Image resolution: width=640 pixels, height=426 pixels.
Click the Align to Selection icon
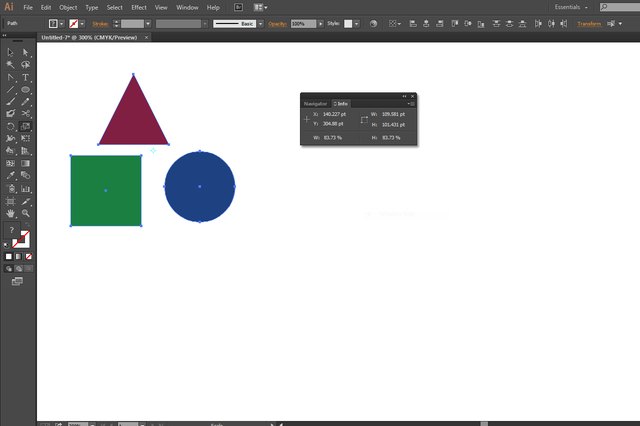pyautogui.click(x=394, y=24)
